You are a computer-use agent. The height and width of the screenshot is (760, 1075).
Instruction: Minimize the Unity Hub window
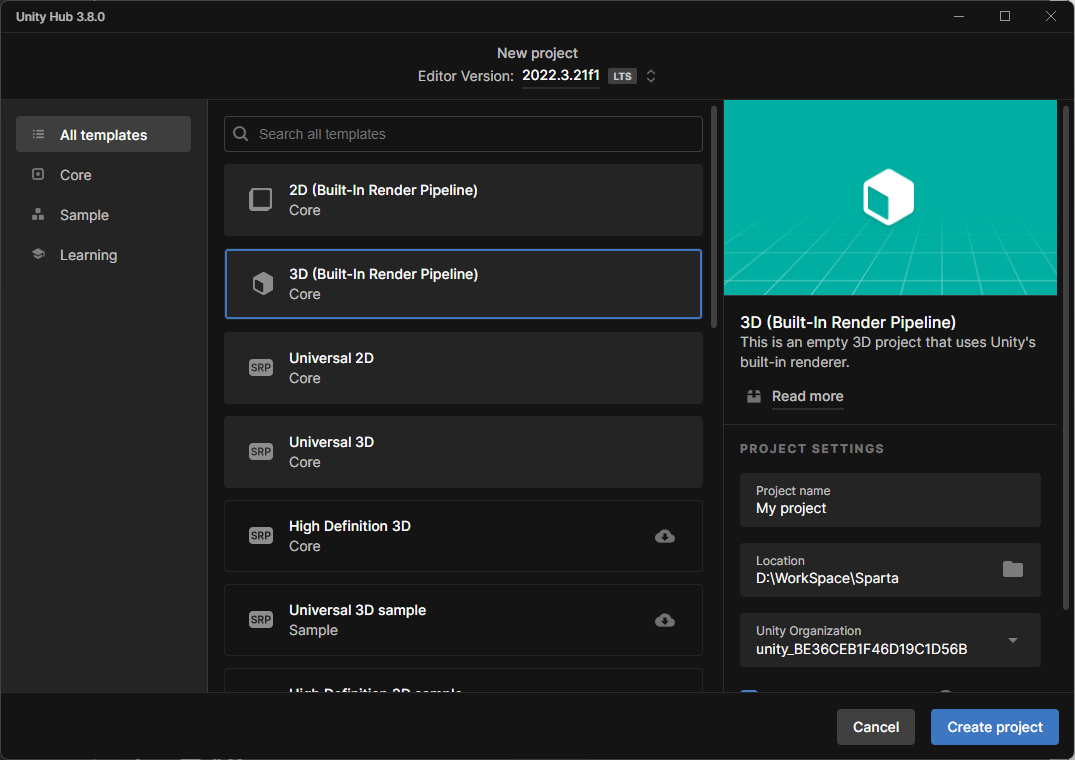click(x=959, y=16)
